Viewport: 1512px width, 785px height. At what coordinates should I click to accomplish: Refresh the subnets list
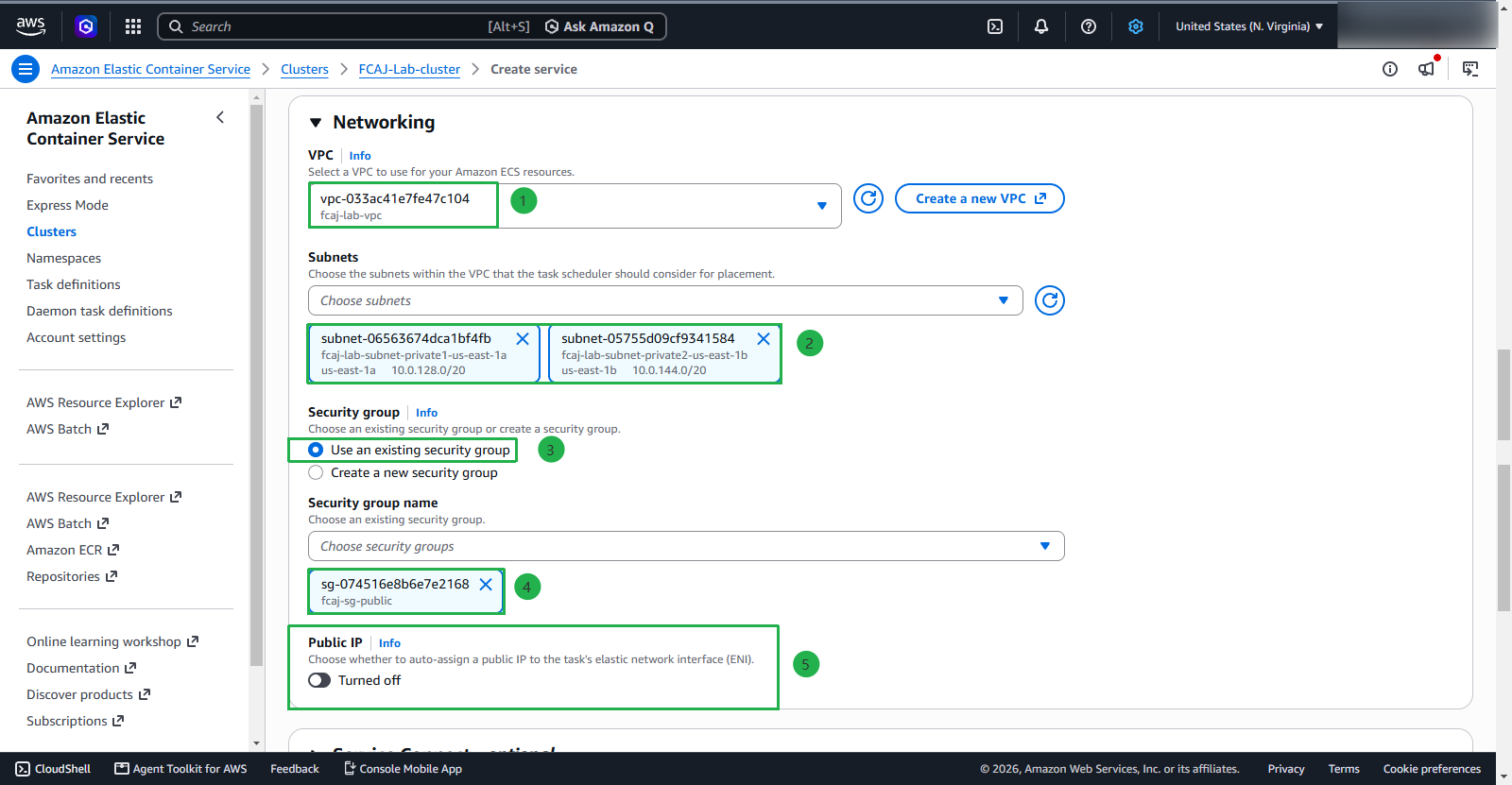pyautogui.click(x=1050, y=300)
